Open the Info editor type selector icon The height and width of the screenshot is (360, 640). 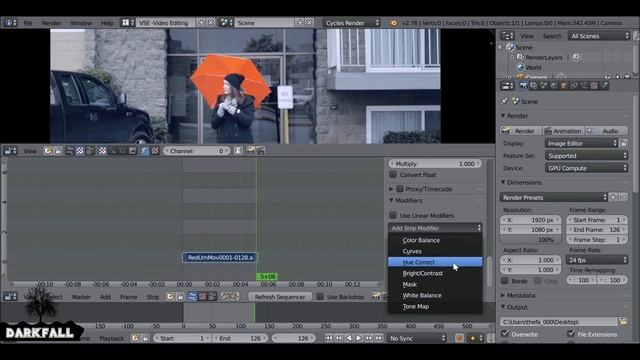coord(9,23)
